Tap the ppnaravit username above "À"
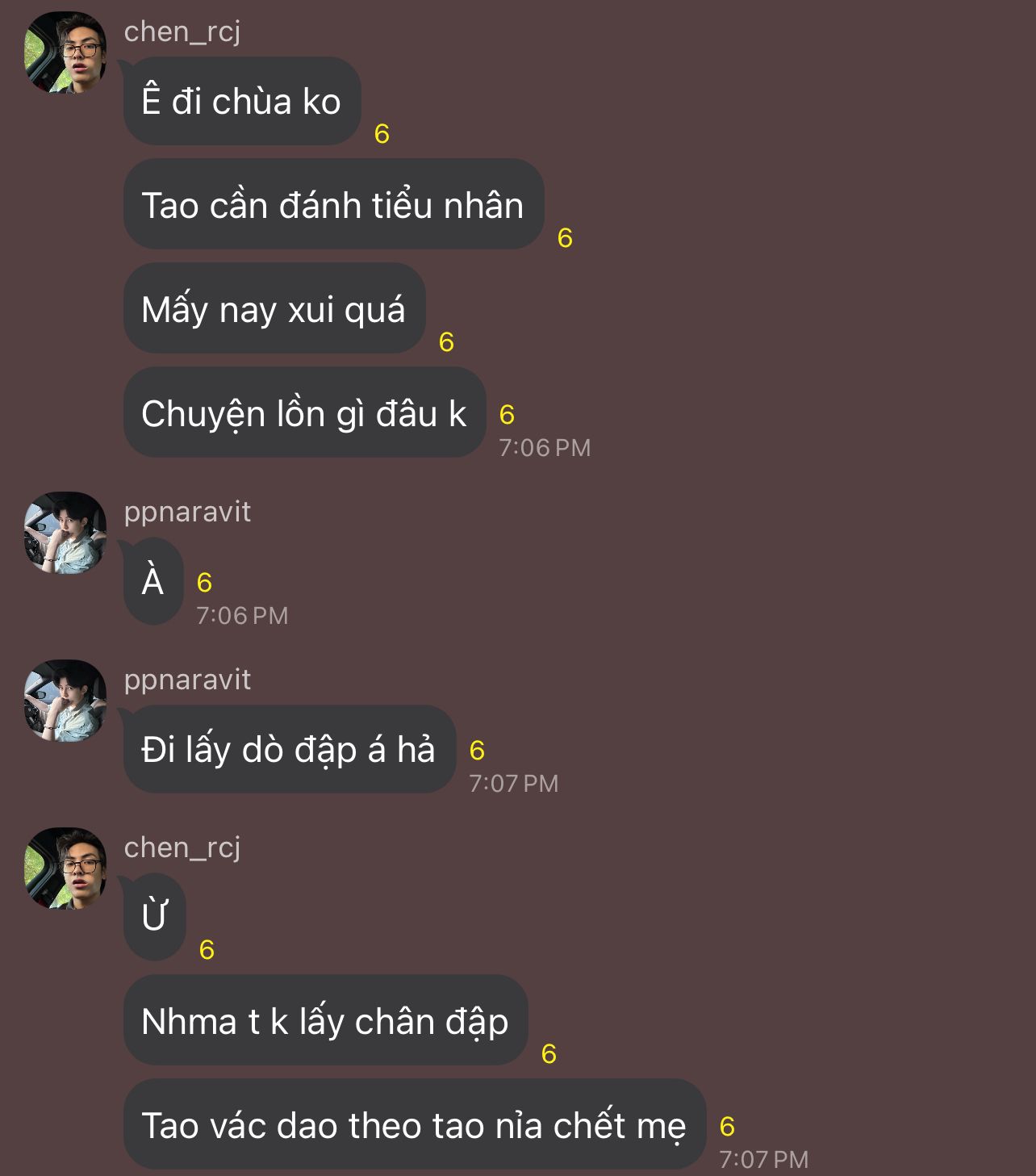 point(187,513)
